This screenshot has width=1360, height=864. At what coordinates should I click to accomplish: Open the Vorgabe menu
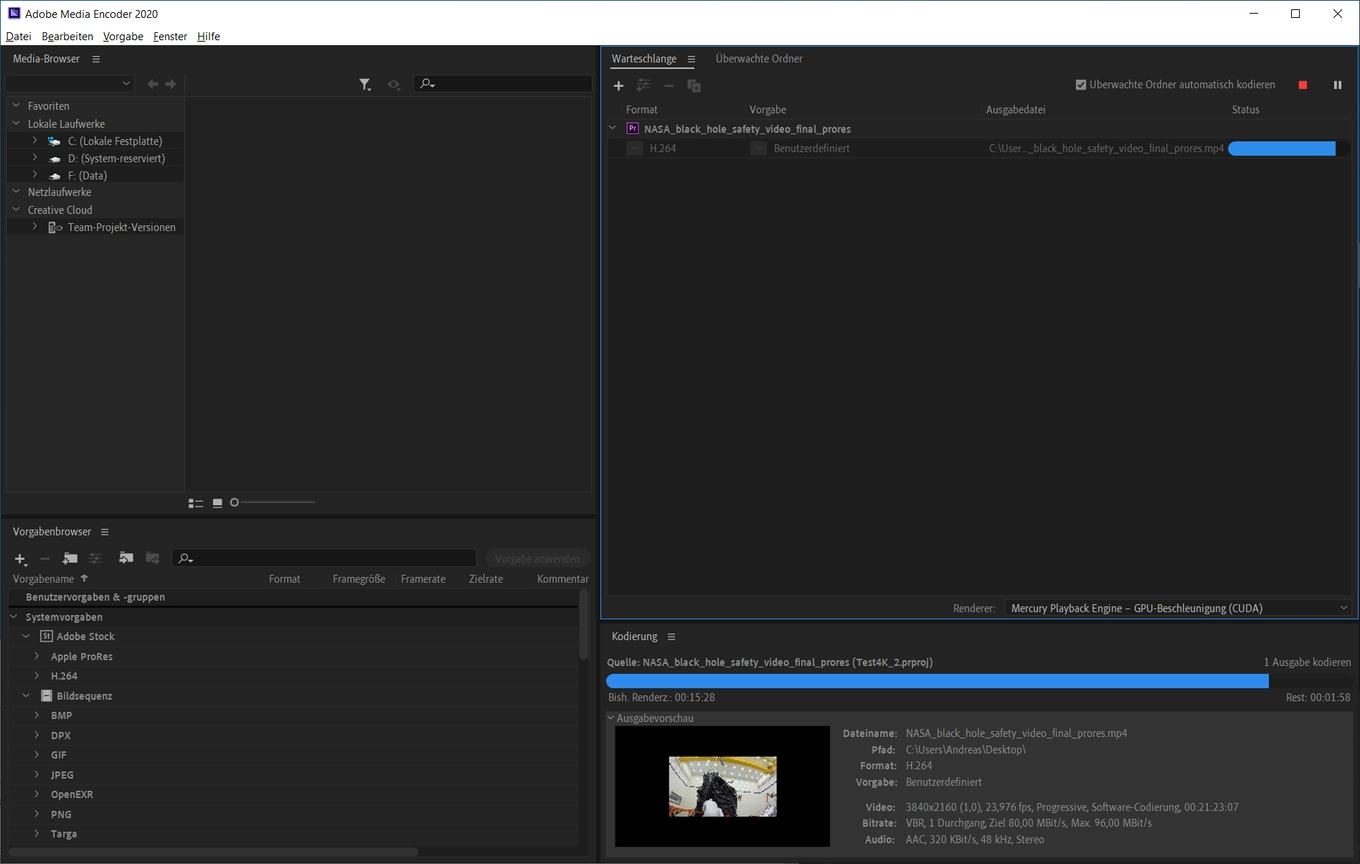[x=123, y=36]
